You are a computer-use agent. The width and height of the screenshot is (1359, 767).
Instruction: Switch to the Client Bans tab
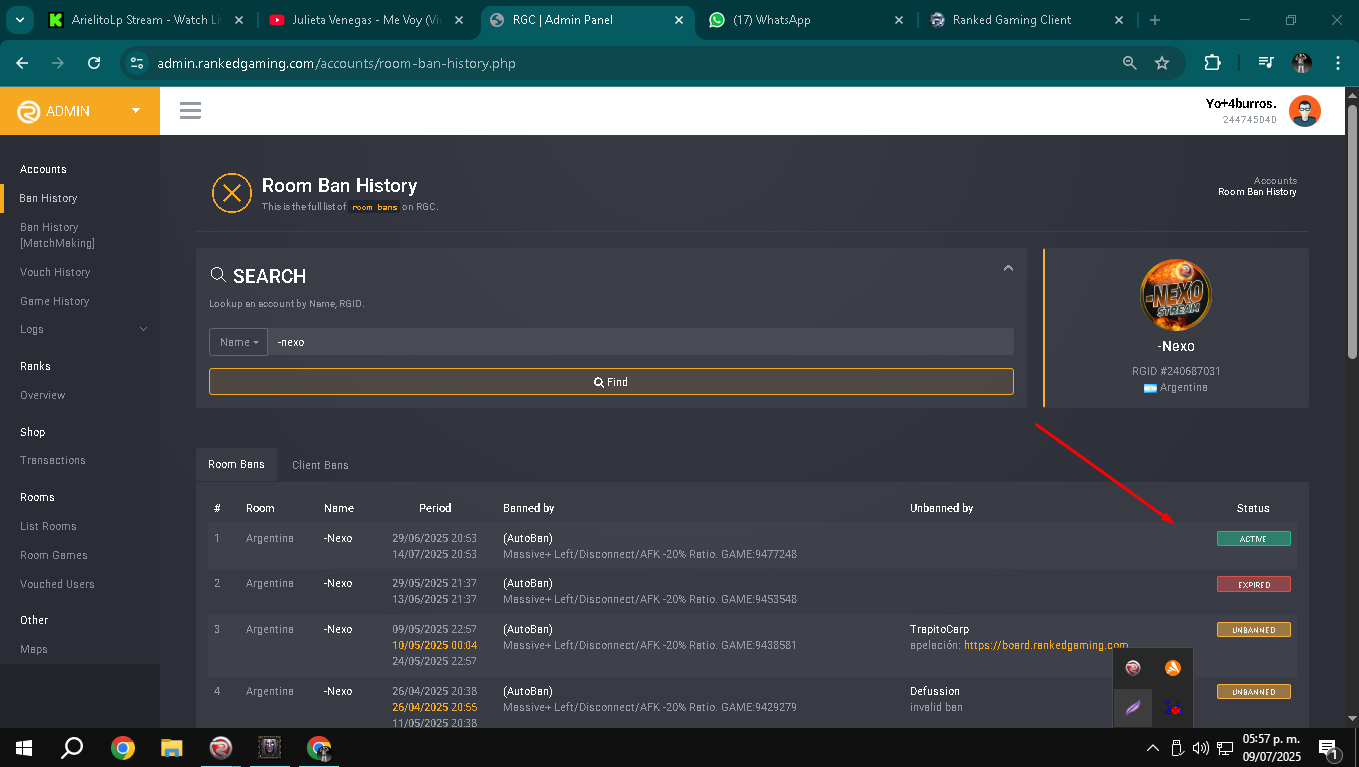pyautogui.click(x=320, y=465)
